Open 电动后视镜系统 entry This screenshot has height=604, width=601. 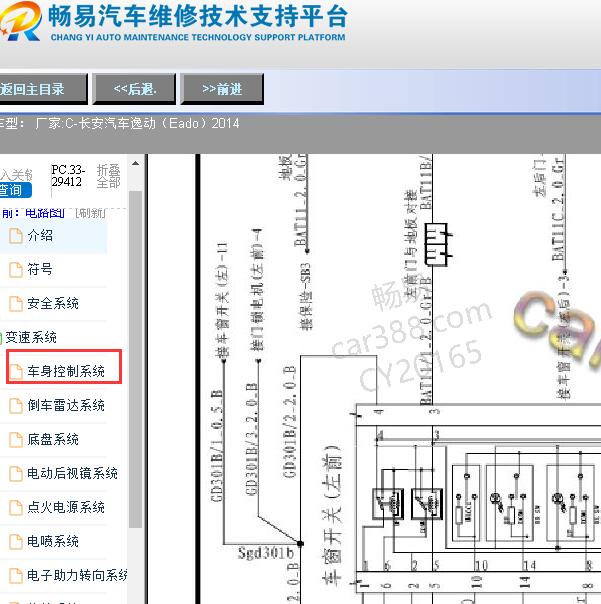pyautogui.click(x=72, y=473)
